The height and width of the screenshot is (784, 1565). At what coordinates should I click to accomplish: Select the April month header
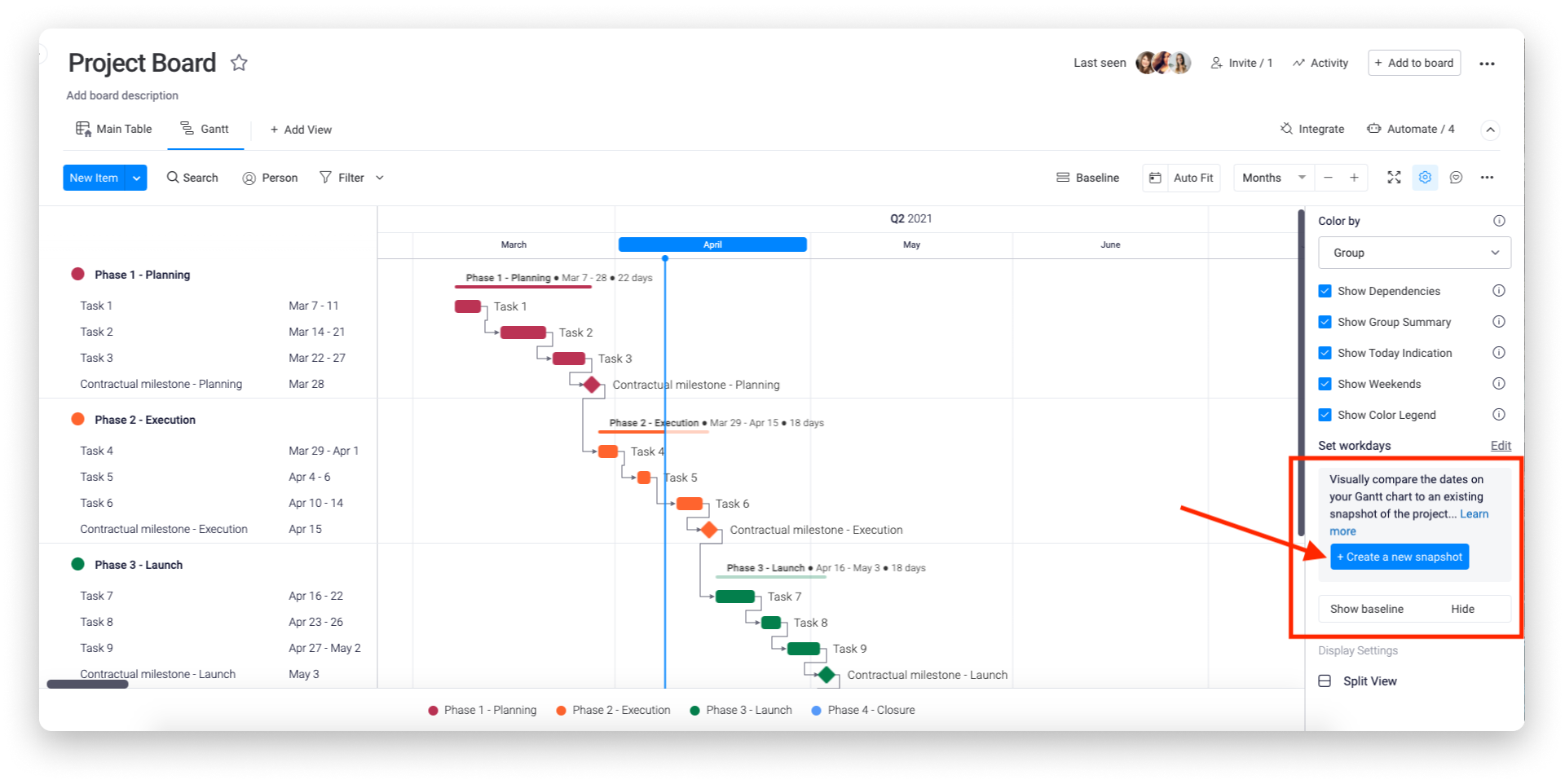pos(712,244)
